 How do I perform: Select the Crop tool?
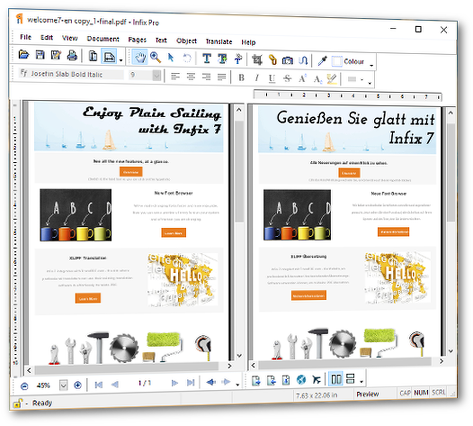tap(257, 60)
